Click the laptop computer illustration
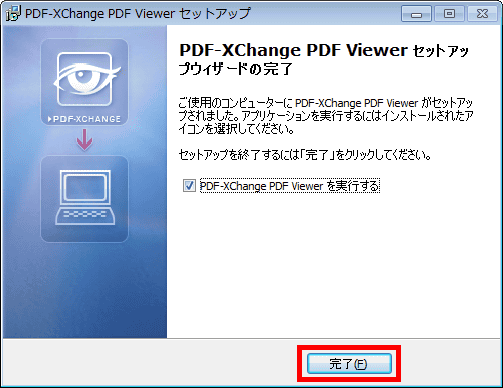 pyautogui.click(x=85, y=199)
